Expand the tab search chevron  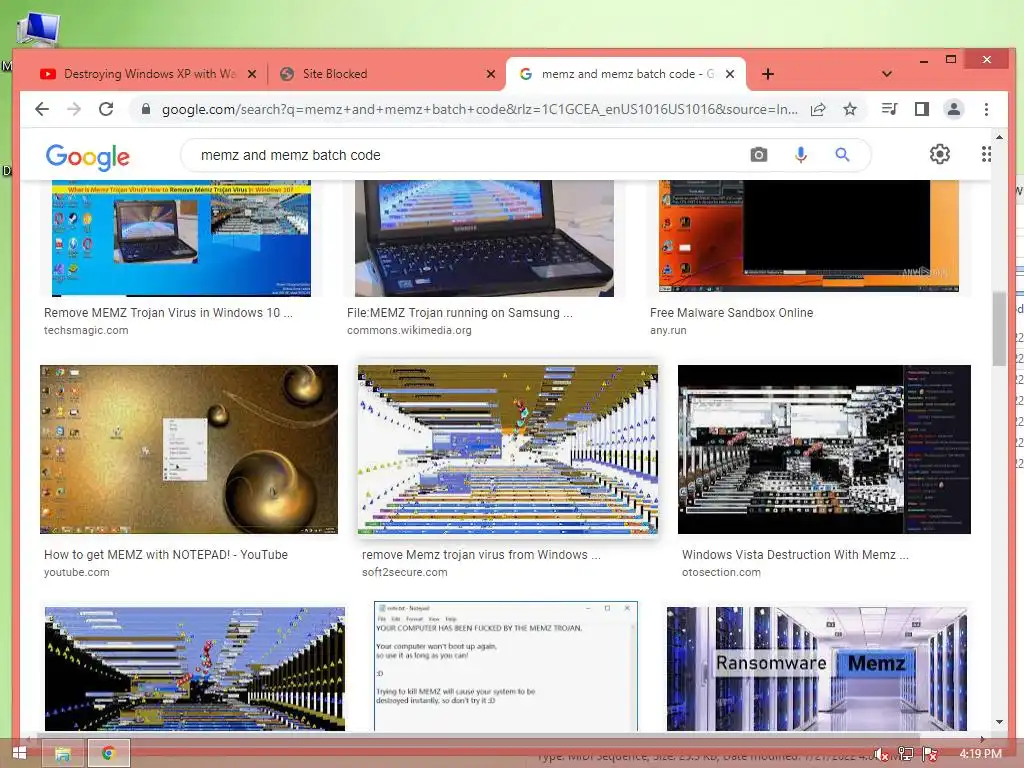(x=886, y=74)
